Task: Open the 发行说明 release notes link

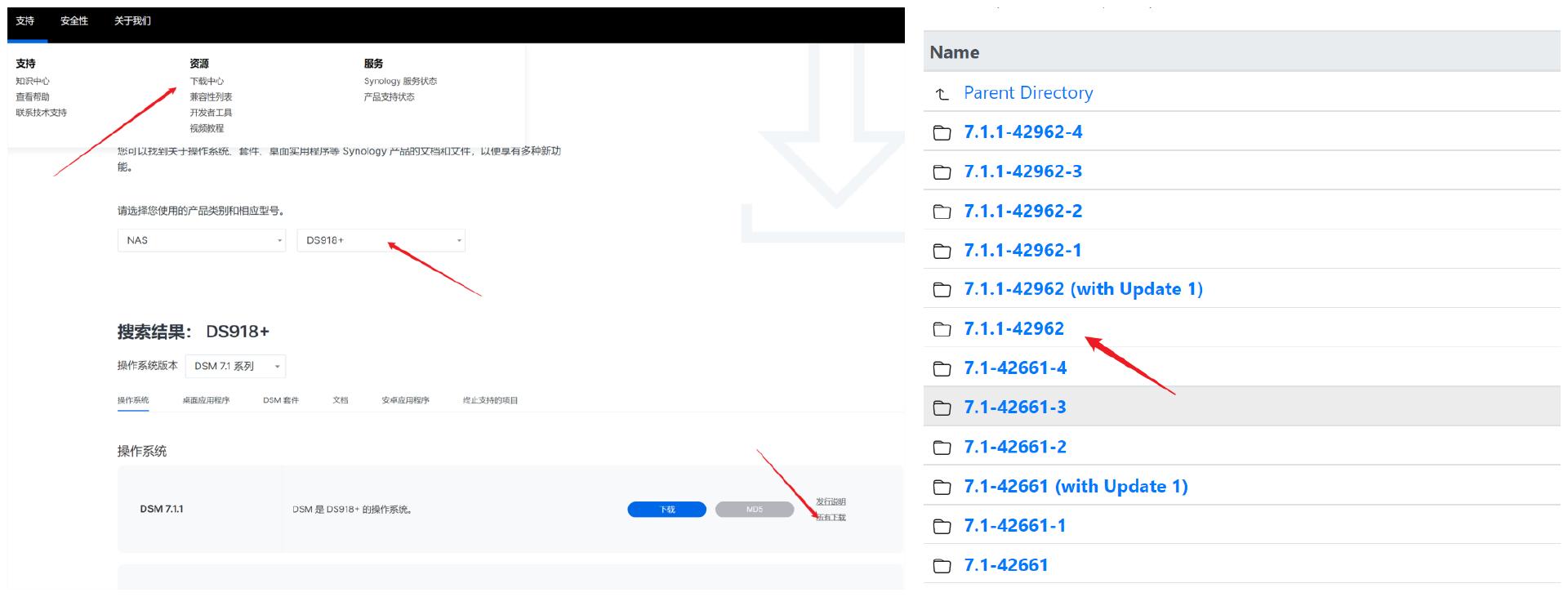Action: [831, 501]
